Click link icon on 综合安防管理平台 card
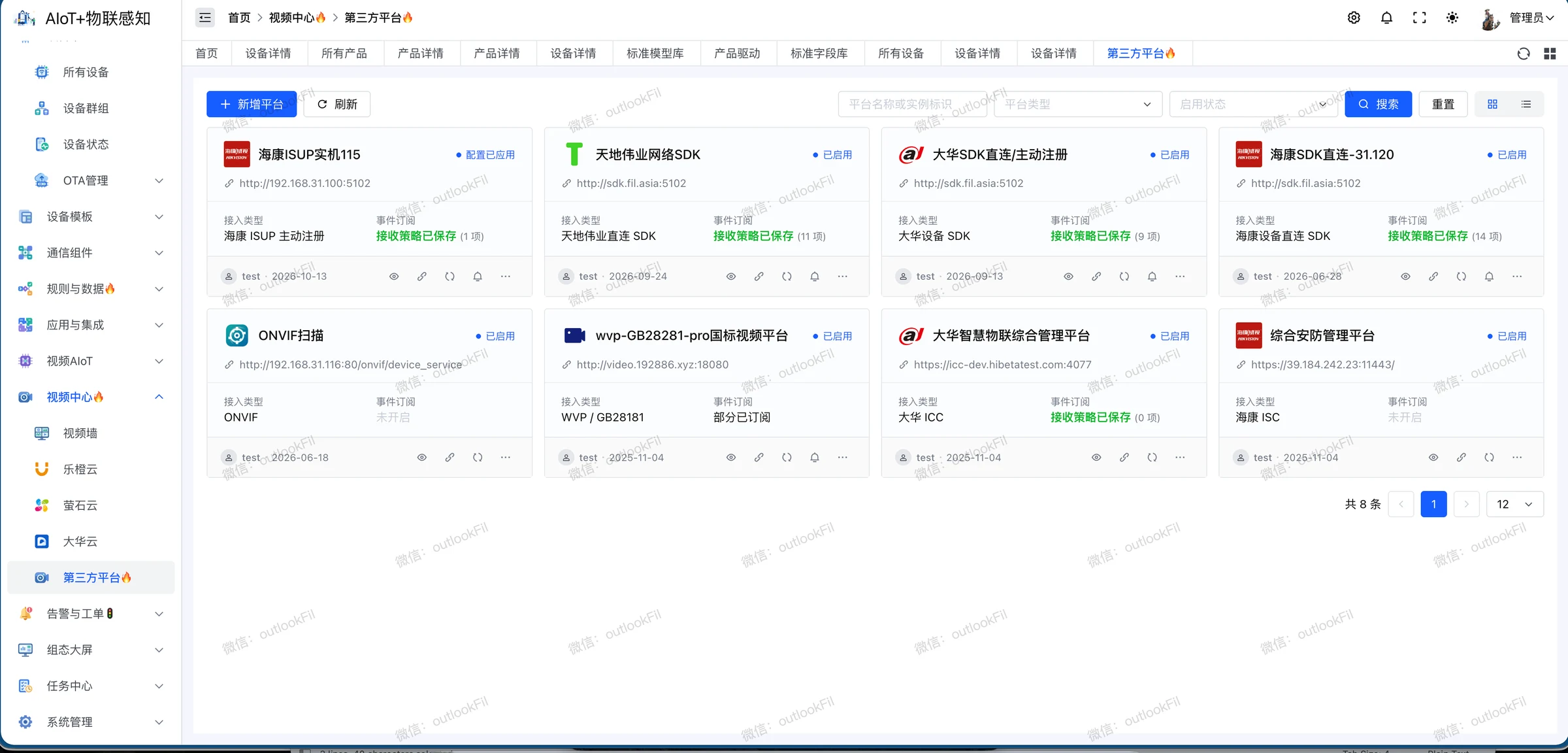This screenshot has height=753, width=1568. 1462,458
